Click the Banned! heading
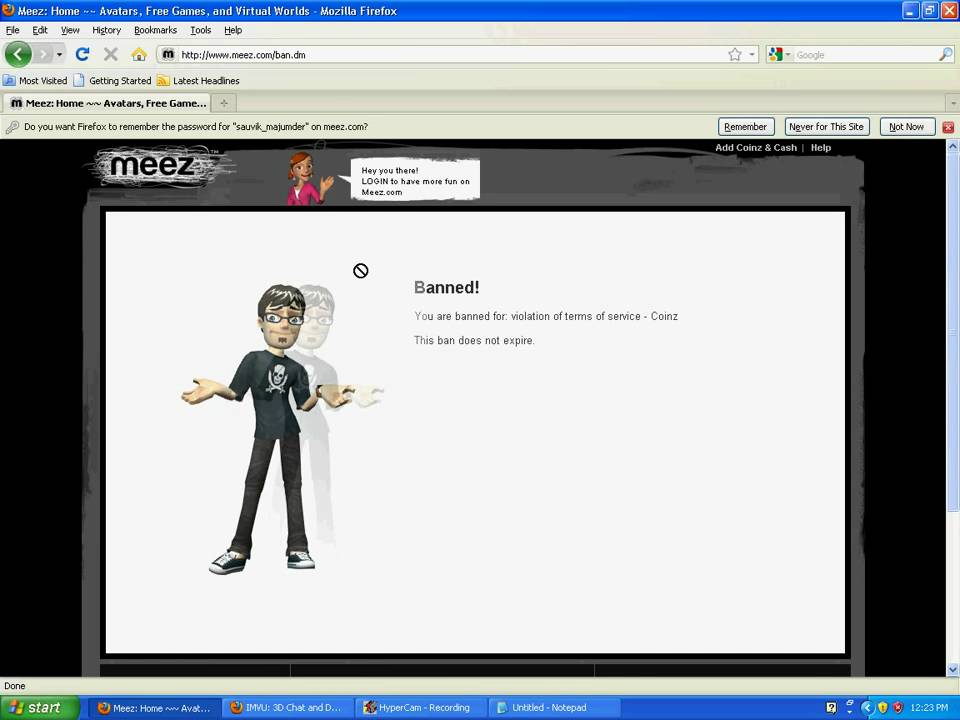 pos(446,287)
